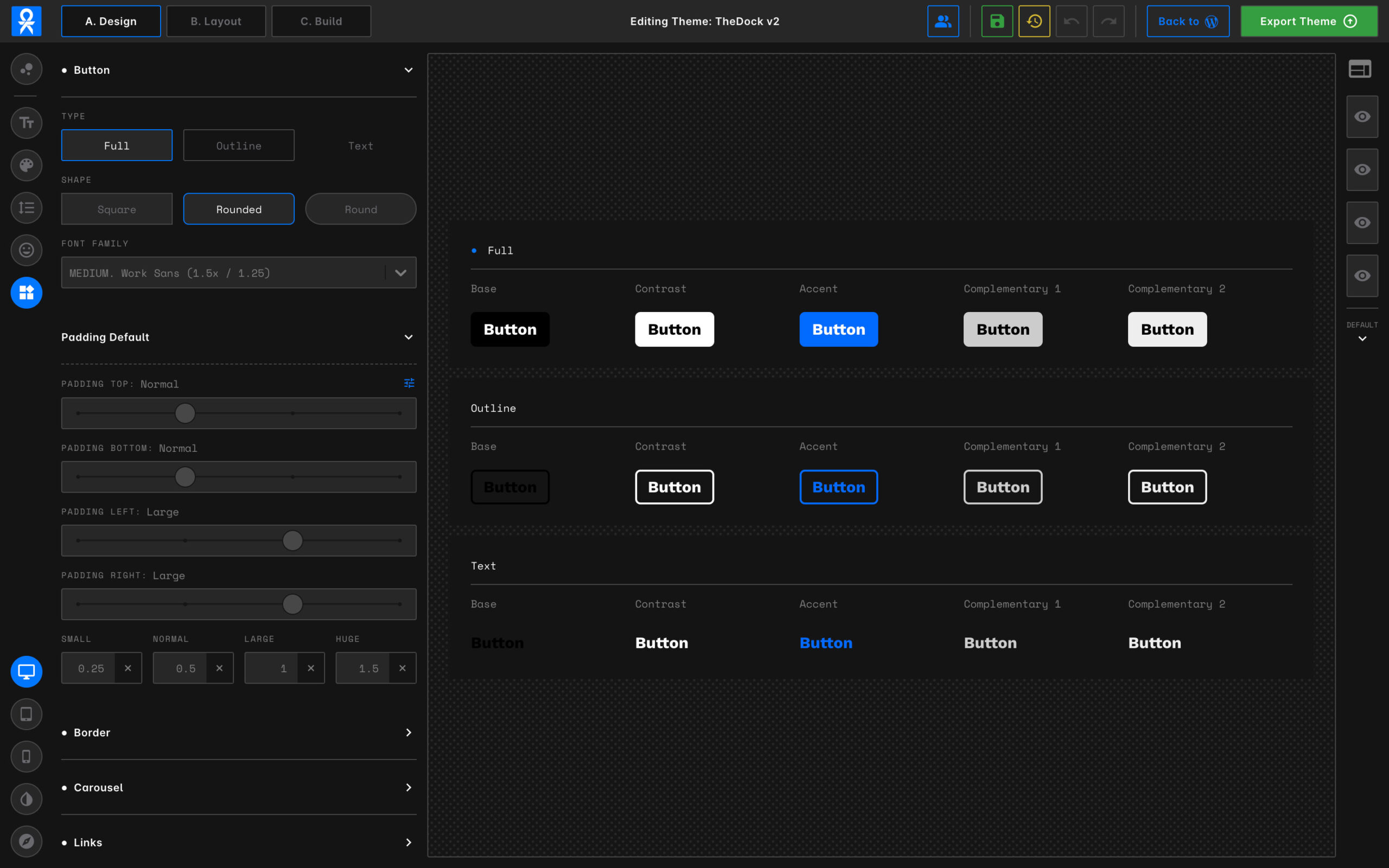Select the Outline button type
Image resolution: width=1389 pixels, height=868 pixels.
[x=238, y=146]
